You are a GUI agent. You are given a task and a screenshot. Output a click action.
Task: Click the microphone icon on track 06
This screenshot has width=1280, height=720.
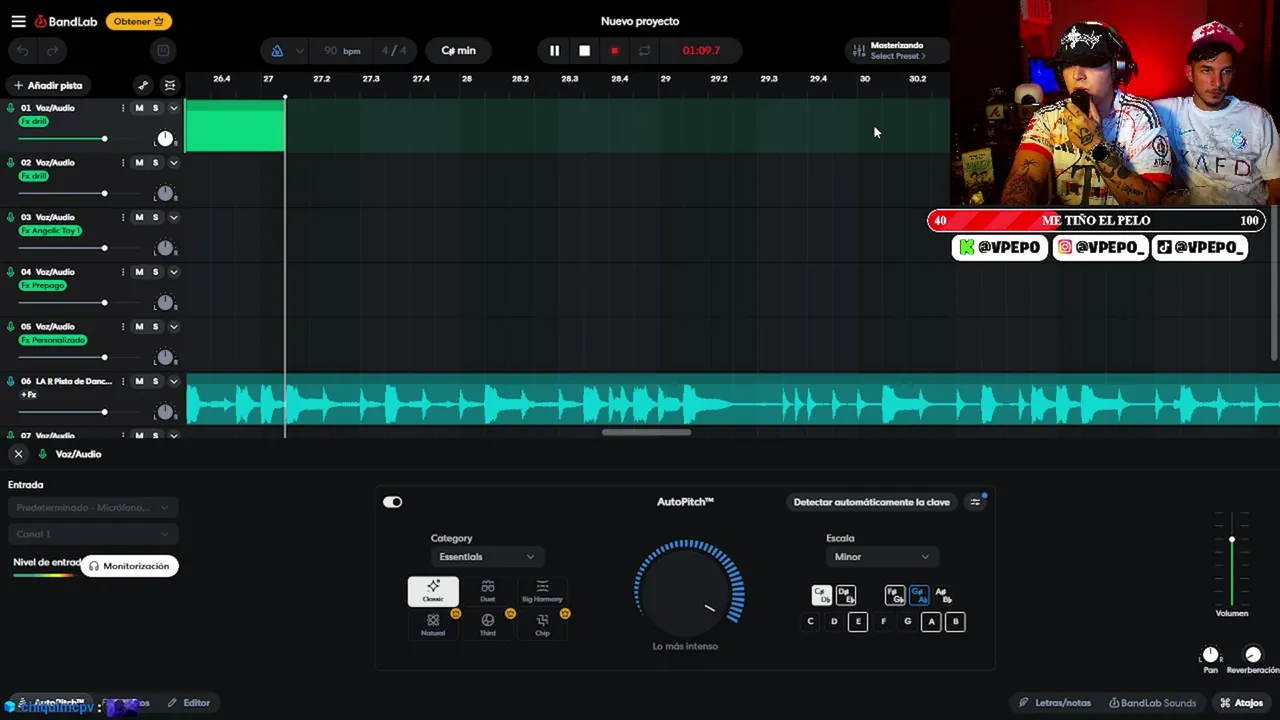coord(11,381)
